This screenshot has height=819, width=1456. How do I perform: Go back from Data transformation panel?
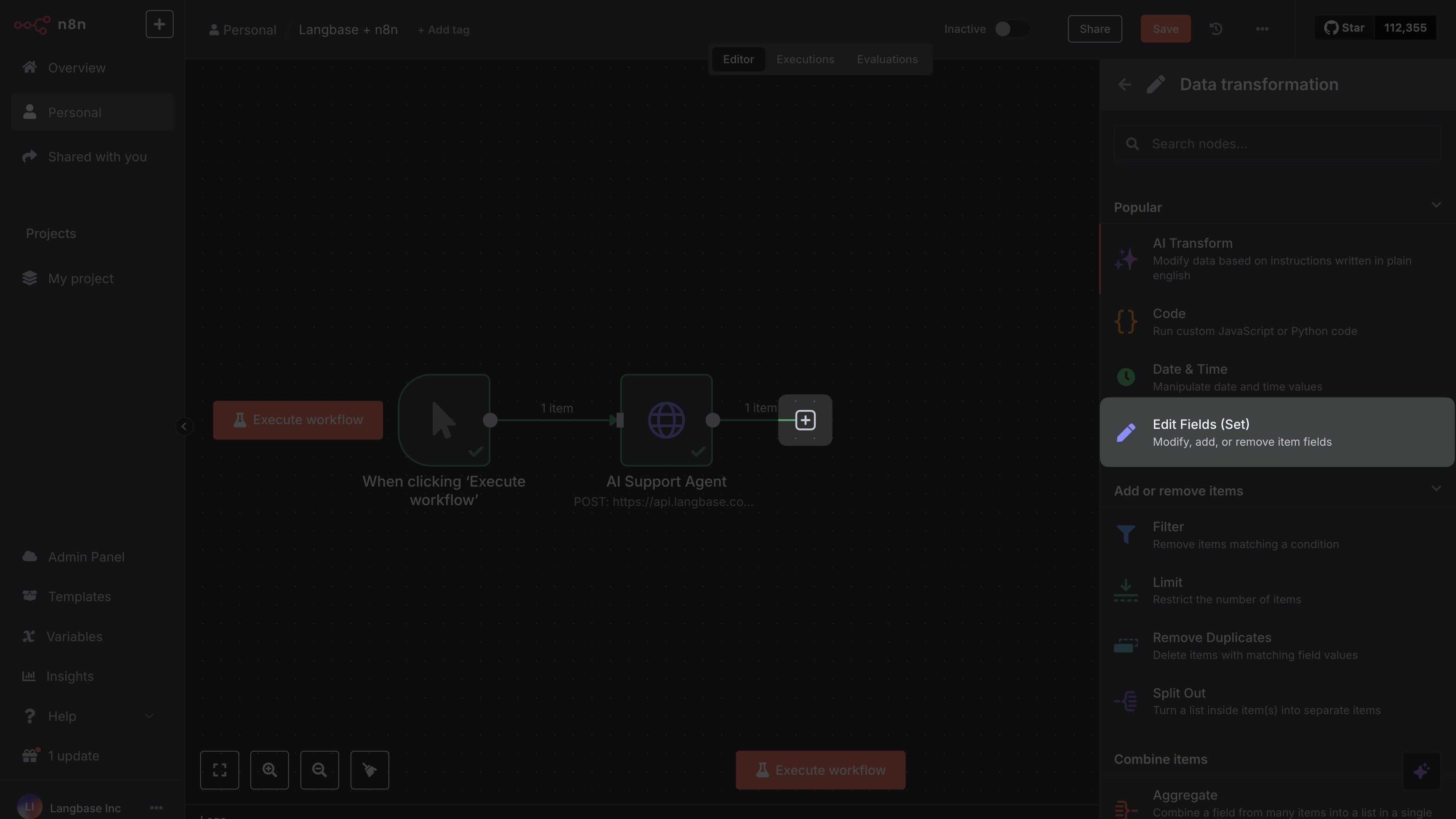[x=1124, y=85]
